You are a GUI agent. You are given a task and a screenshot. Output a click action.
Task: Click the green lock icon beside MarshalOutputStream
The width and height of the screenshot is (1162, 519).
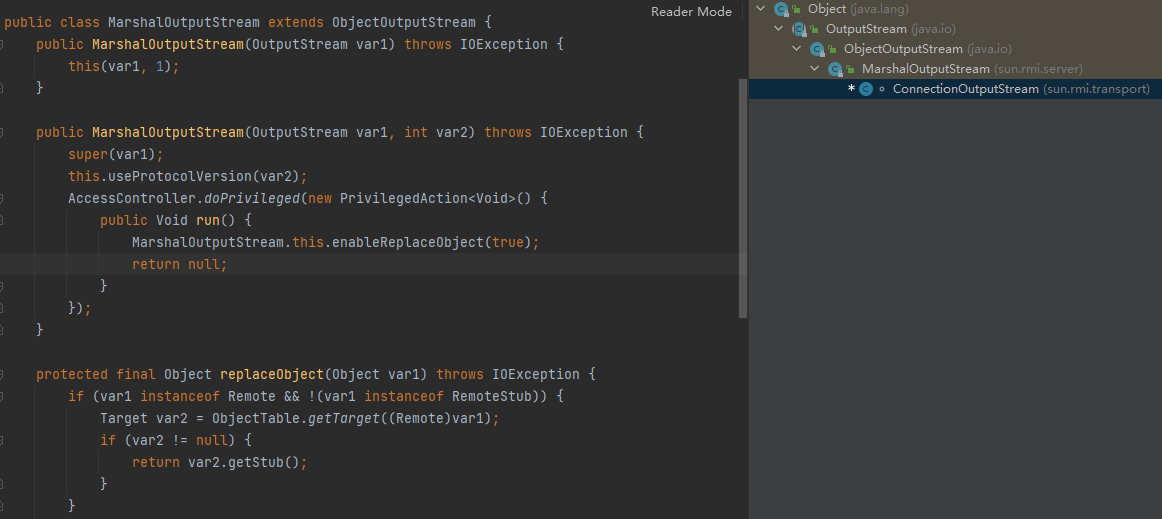click(x=851, y=69)
